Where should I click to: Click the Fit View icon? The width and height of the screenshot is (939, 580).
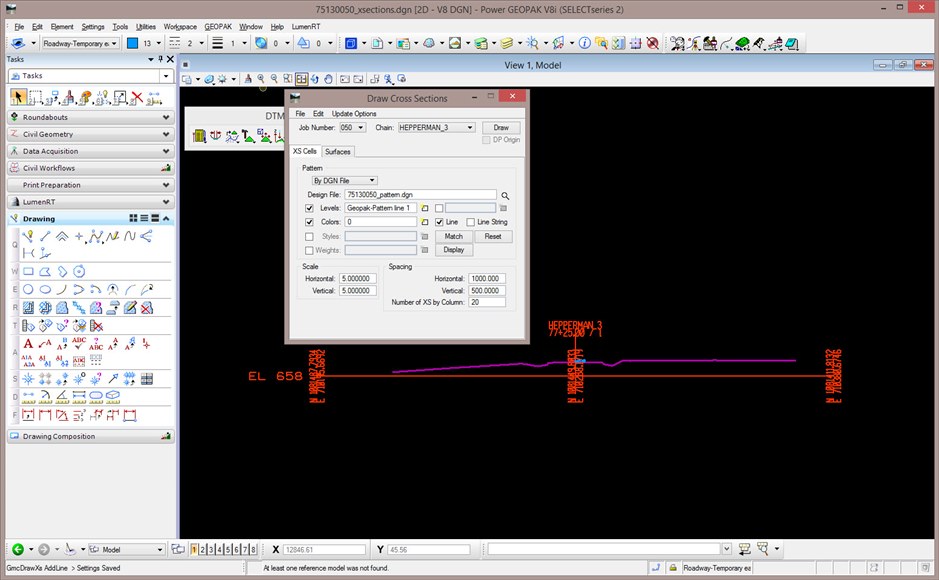(x=301, y=79)
